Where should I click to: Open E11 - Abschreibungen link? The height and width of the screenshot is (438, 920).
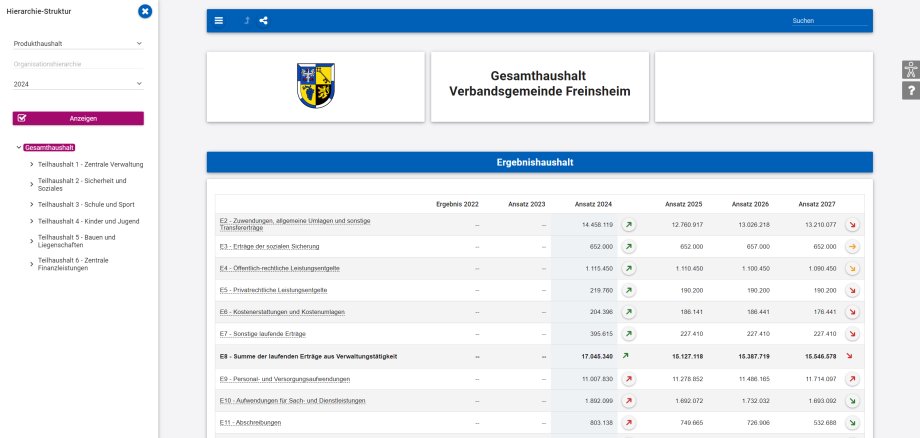(250, 423)
